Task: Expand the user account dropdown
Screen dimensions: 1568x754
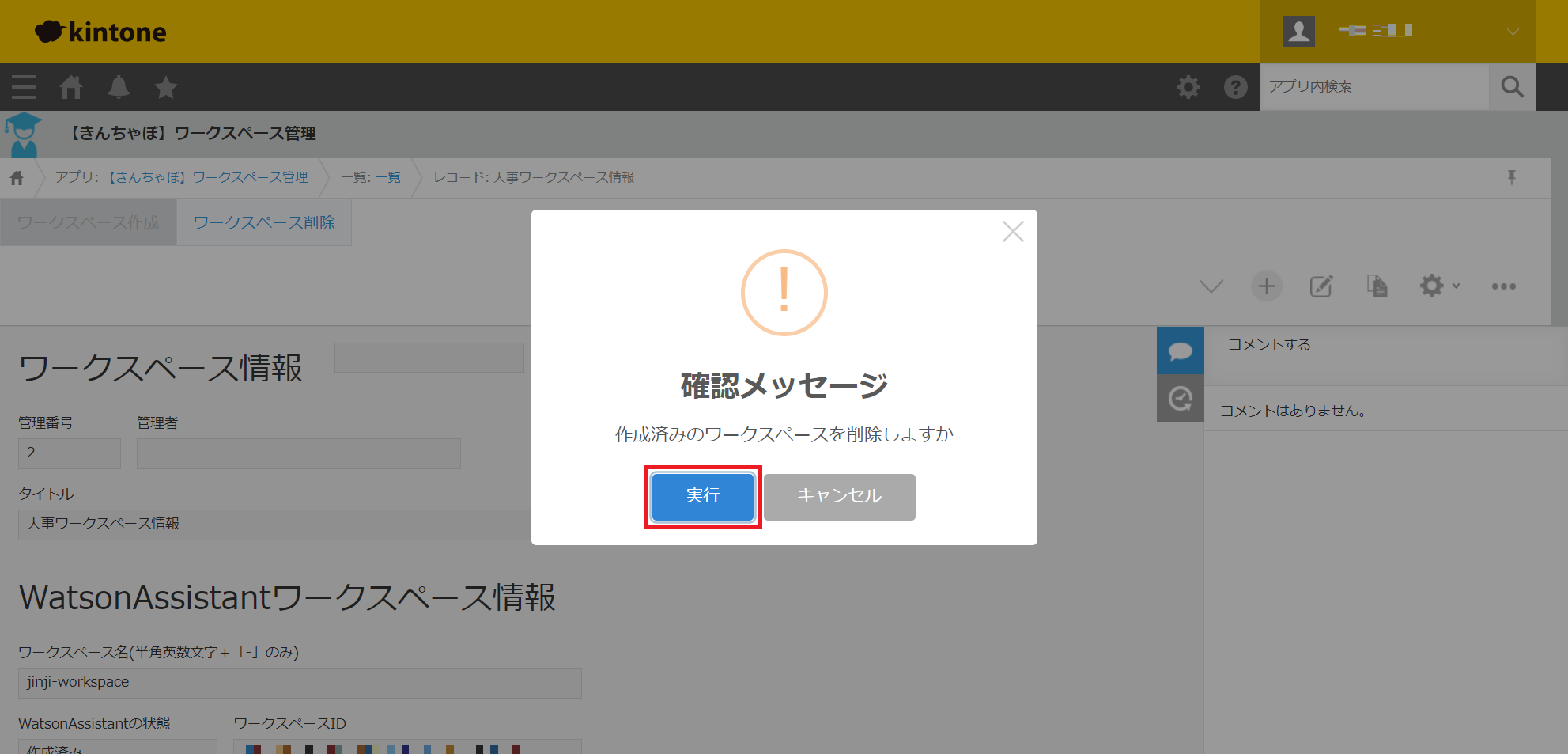Action: (1512, 32)
